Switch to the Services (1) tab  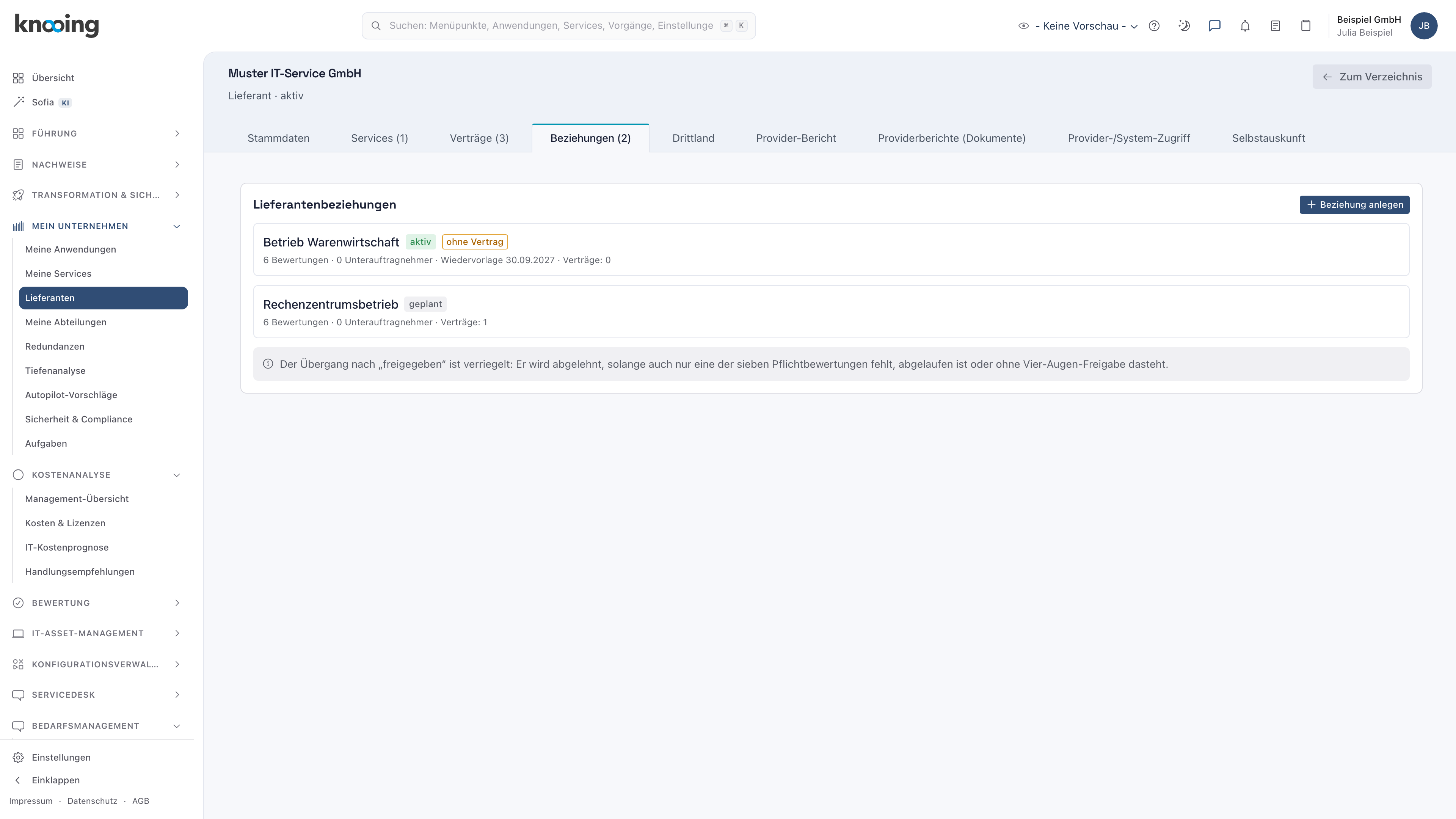point(379,138)
